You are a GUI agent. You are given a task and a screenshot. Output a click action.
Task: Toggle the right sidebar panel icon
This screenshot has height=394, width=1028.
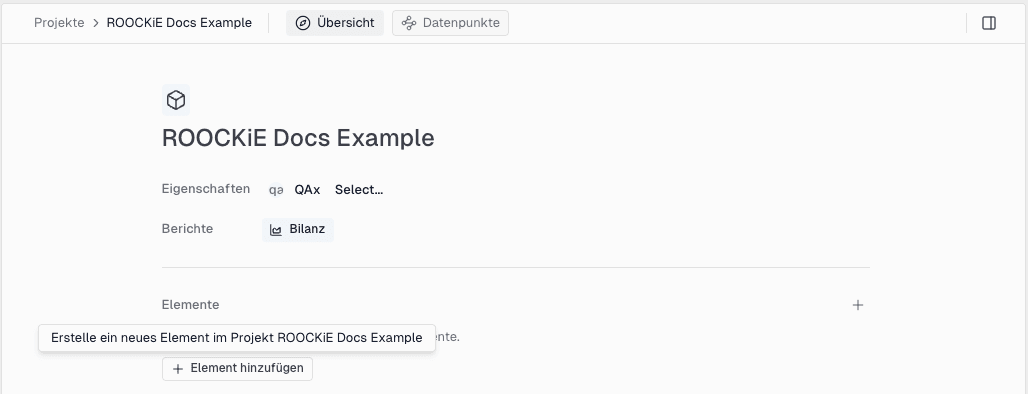click(989, 23)
